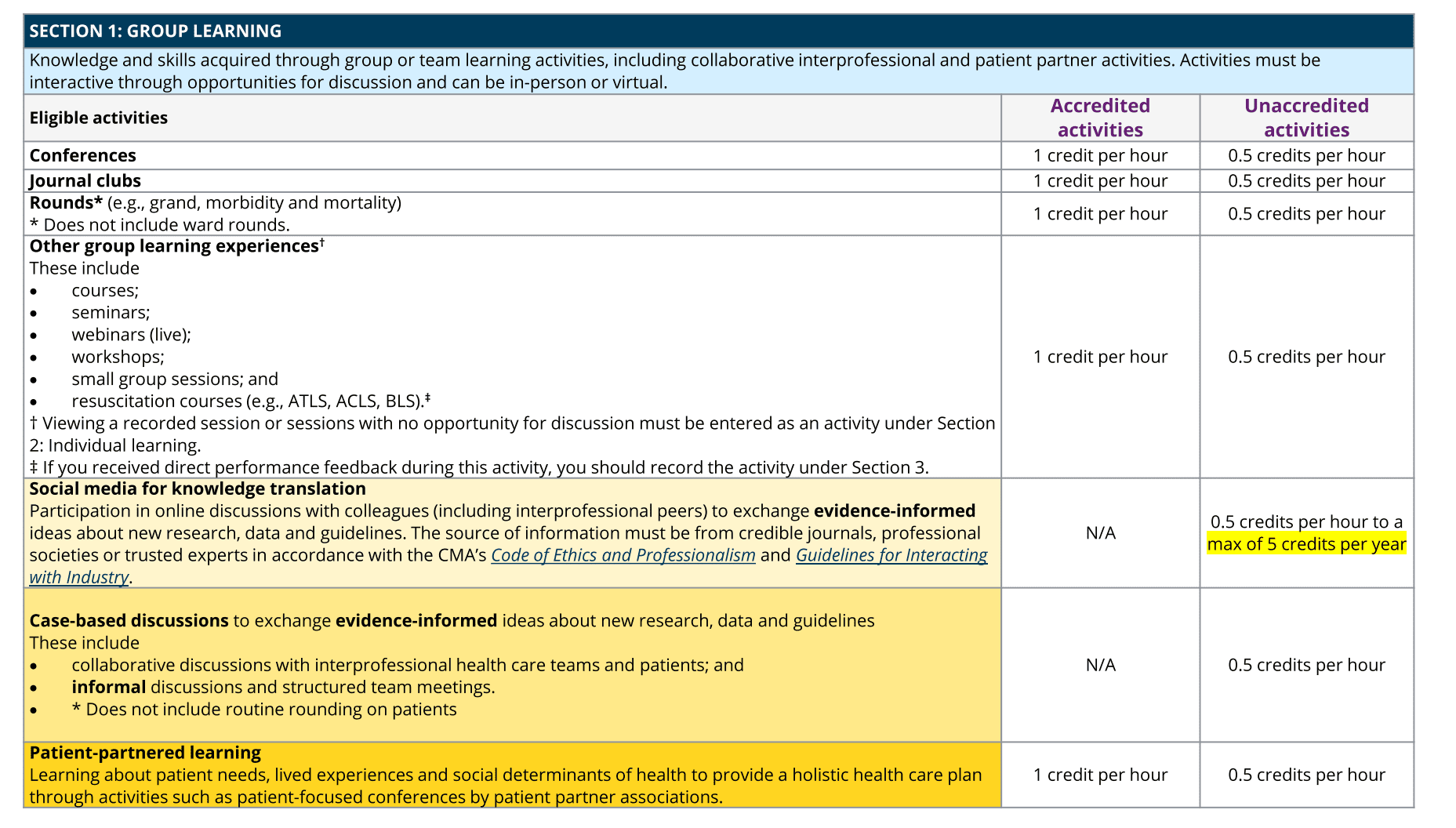Click the Patient-partnered learning heading

pos(145,753)
